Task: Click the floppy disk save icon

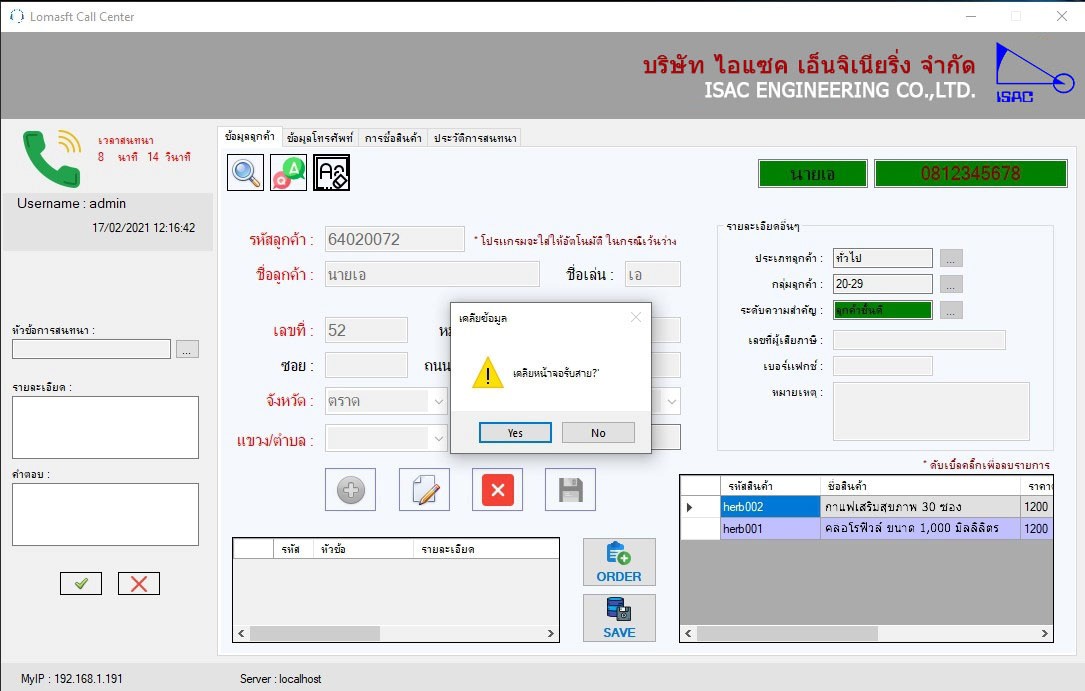Action: pyautogui.click(x=570, y=490)
